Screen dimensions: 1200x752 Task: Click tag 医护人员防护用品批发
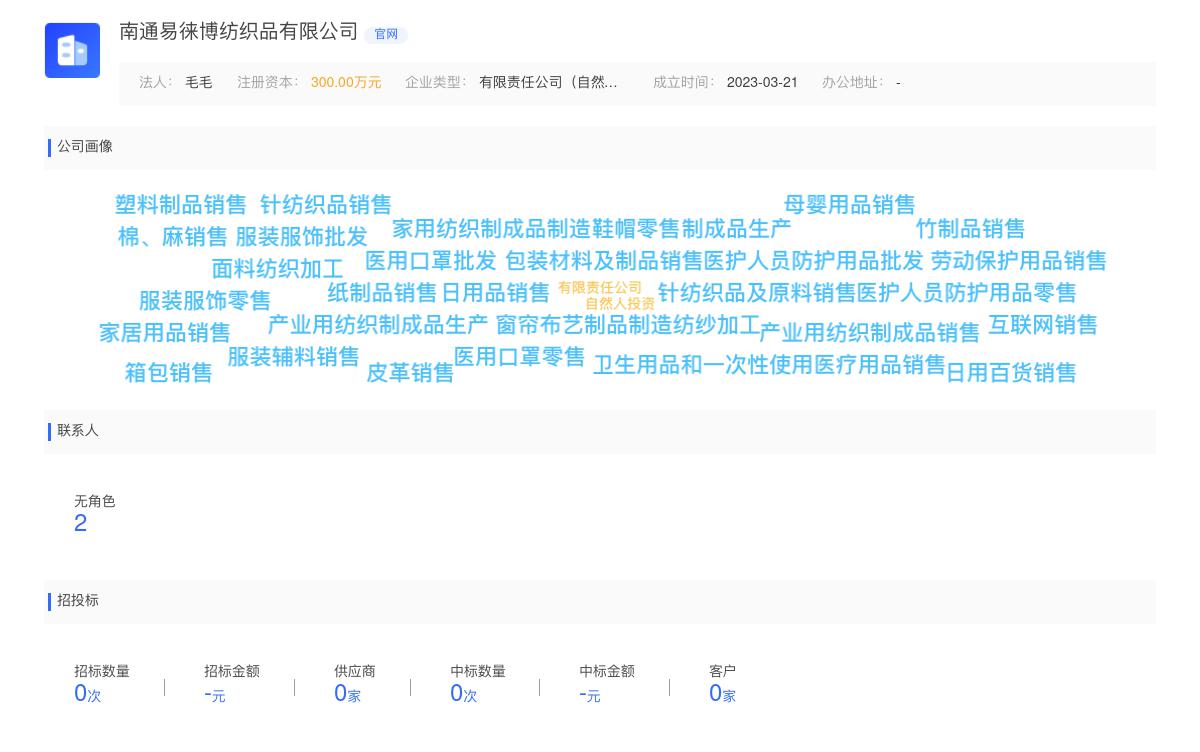(x=814, y=261)
